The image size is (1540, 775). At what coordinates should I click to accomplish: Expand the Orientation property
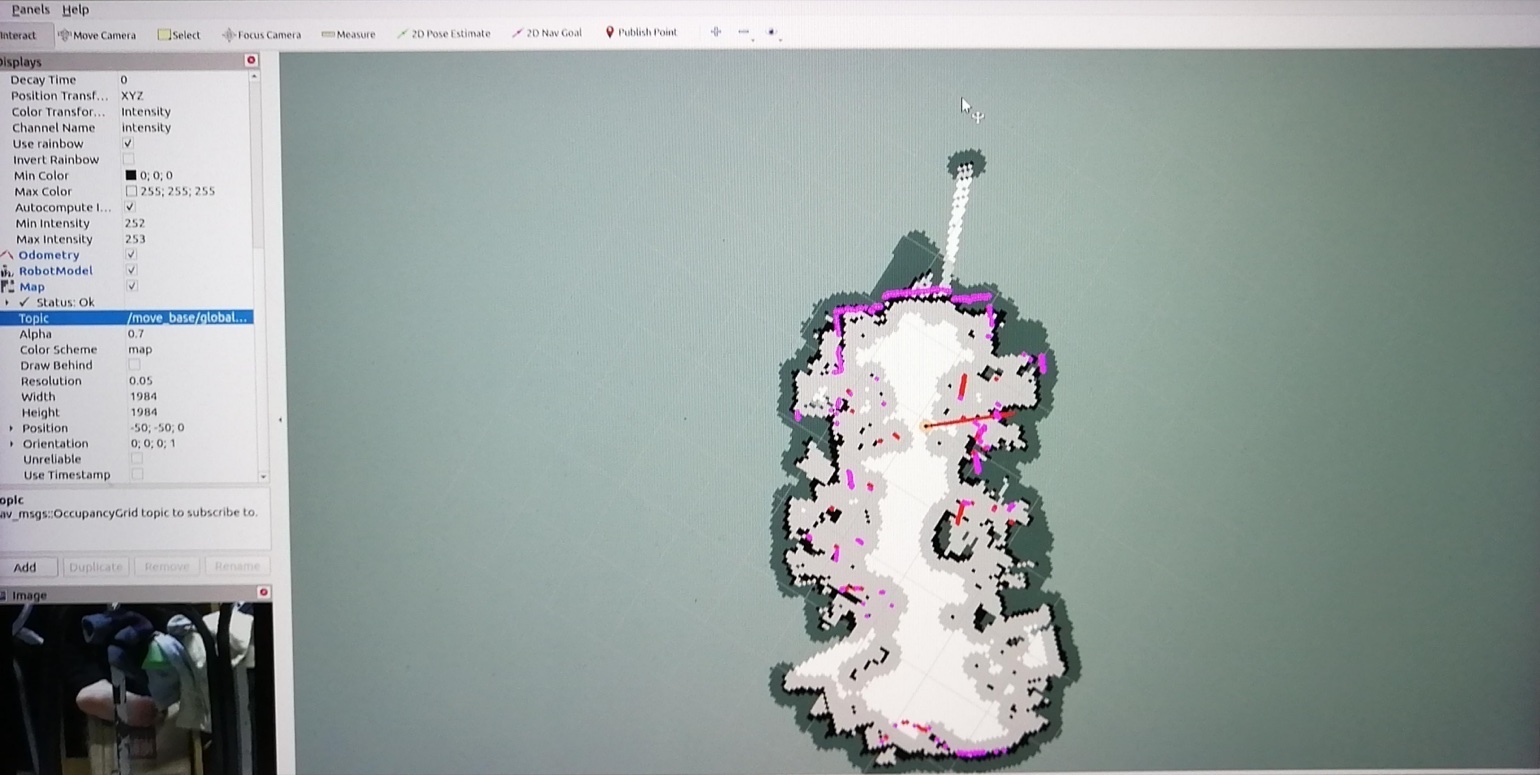pyautogui.click(x=11, y=444)
